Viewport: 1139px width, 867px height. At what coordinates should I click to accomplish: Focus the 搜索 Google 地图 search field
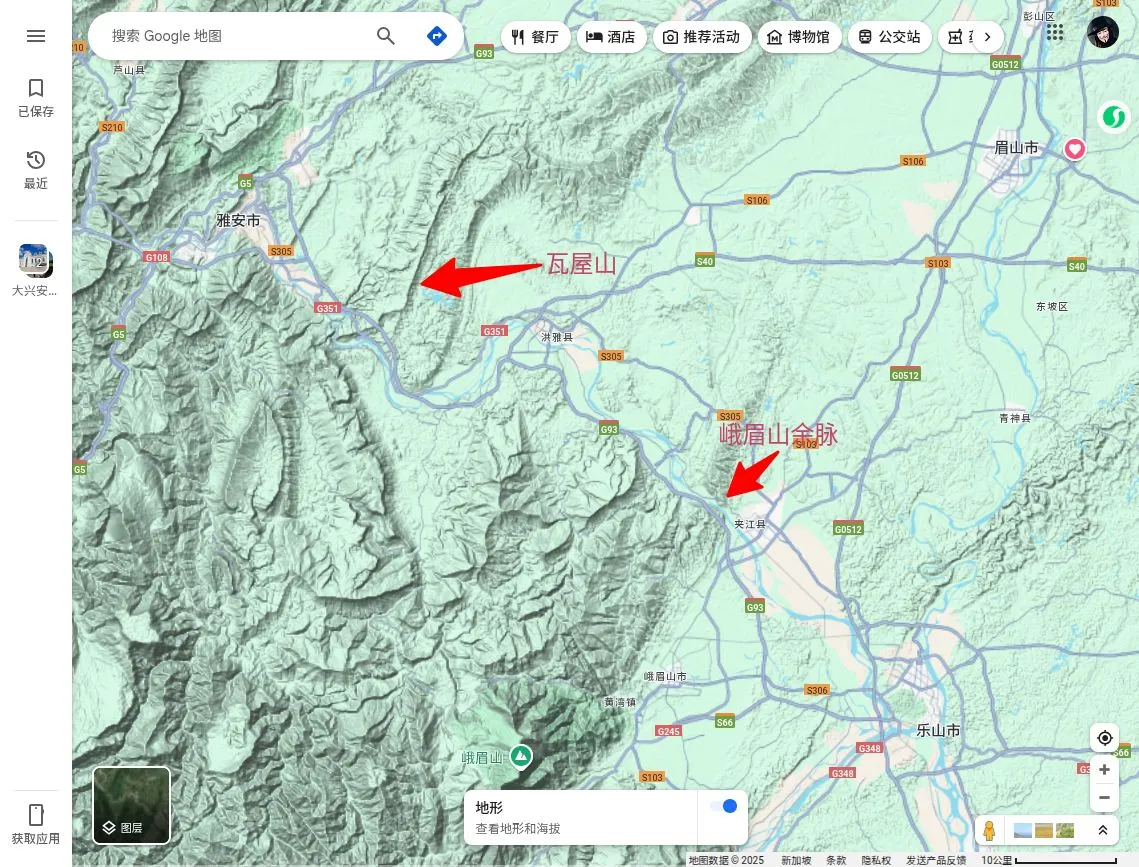235,36
